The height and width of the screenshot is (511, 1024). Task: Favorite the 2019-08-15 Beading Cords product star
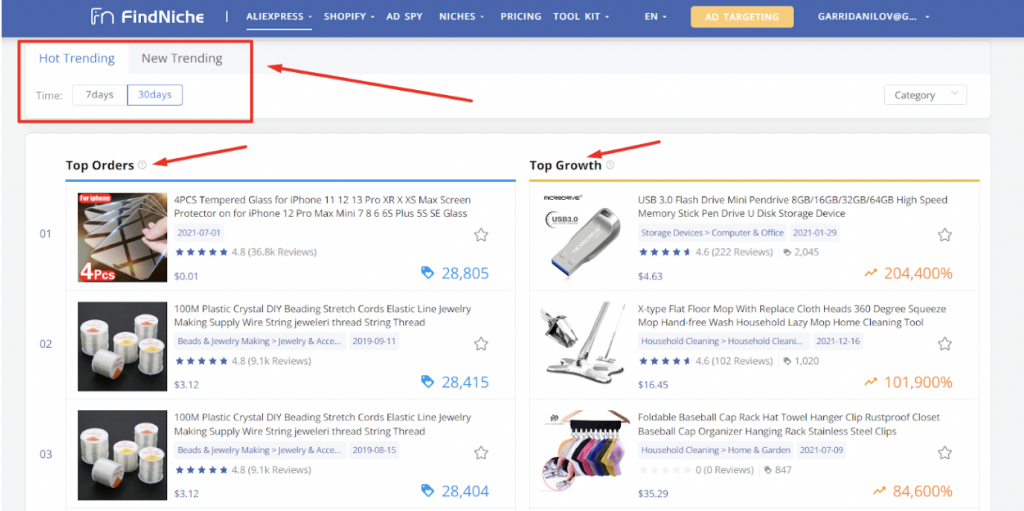coord(481,453)
